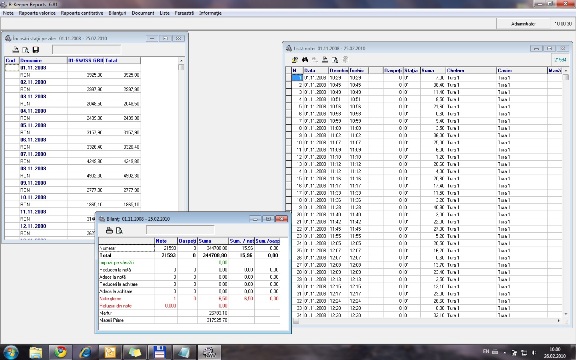Image resolution: width=576 pixels, height=360 pixels.
Task: Select the 04.11.2008 date row in daily receipts
Action: [72, 111]
